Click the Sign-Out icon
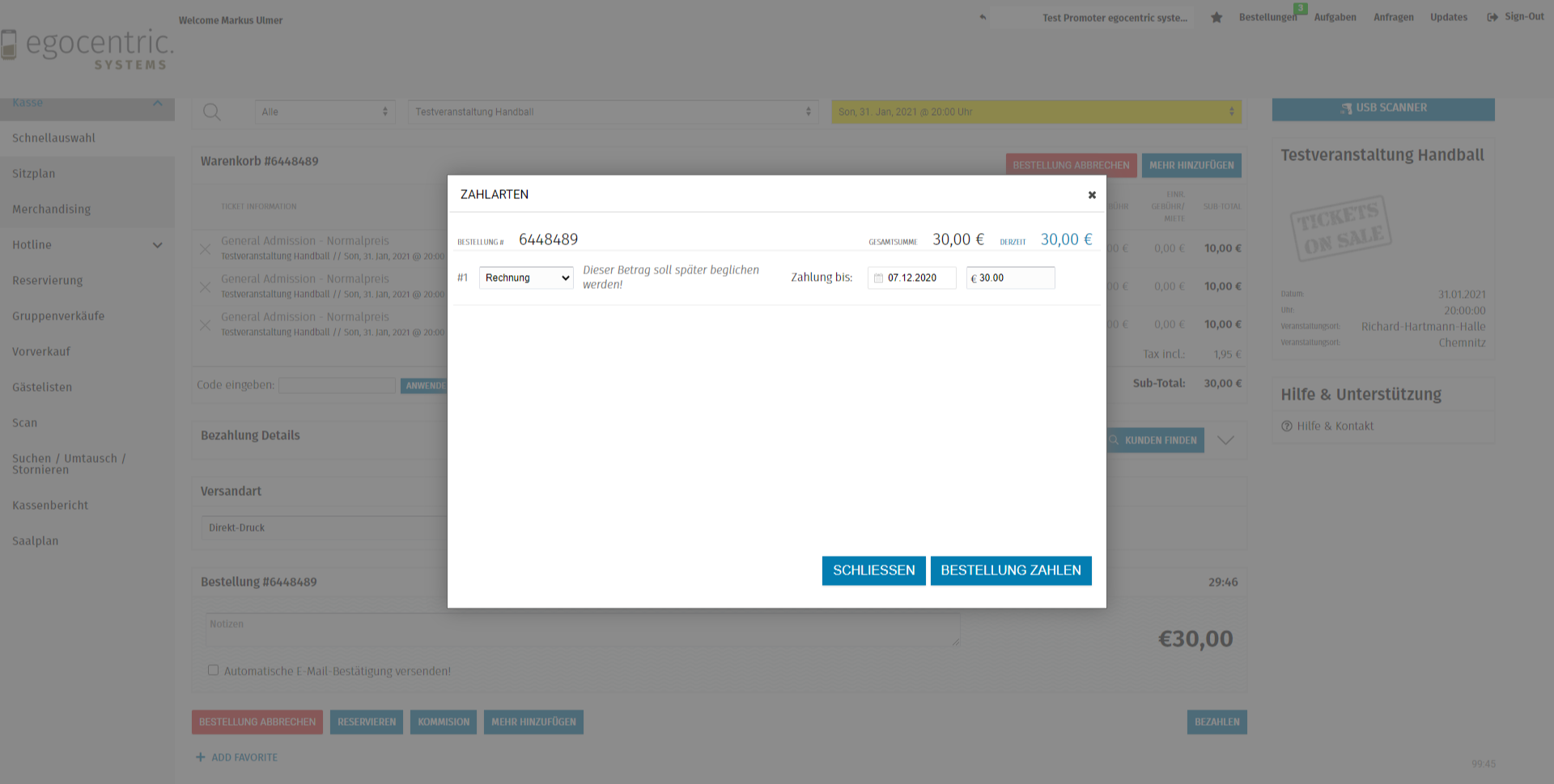1554x784 pixels. click(1492, 17)
